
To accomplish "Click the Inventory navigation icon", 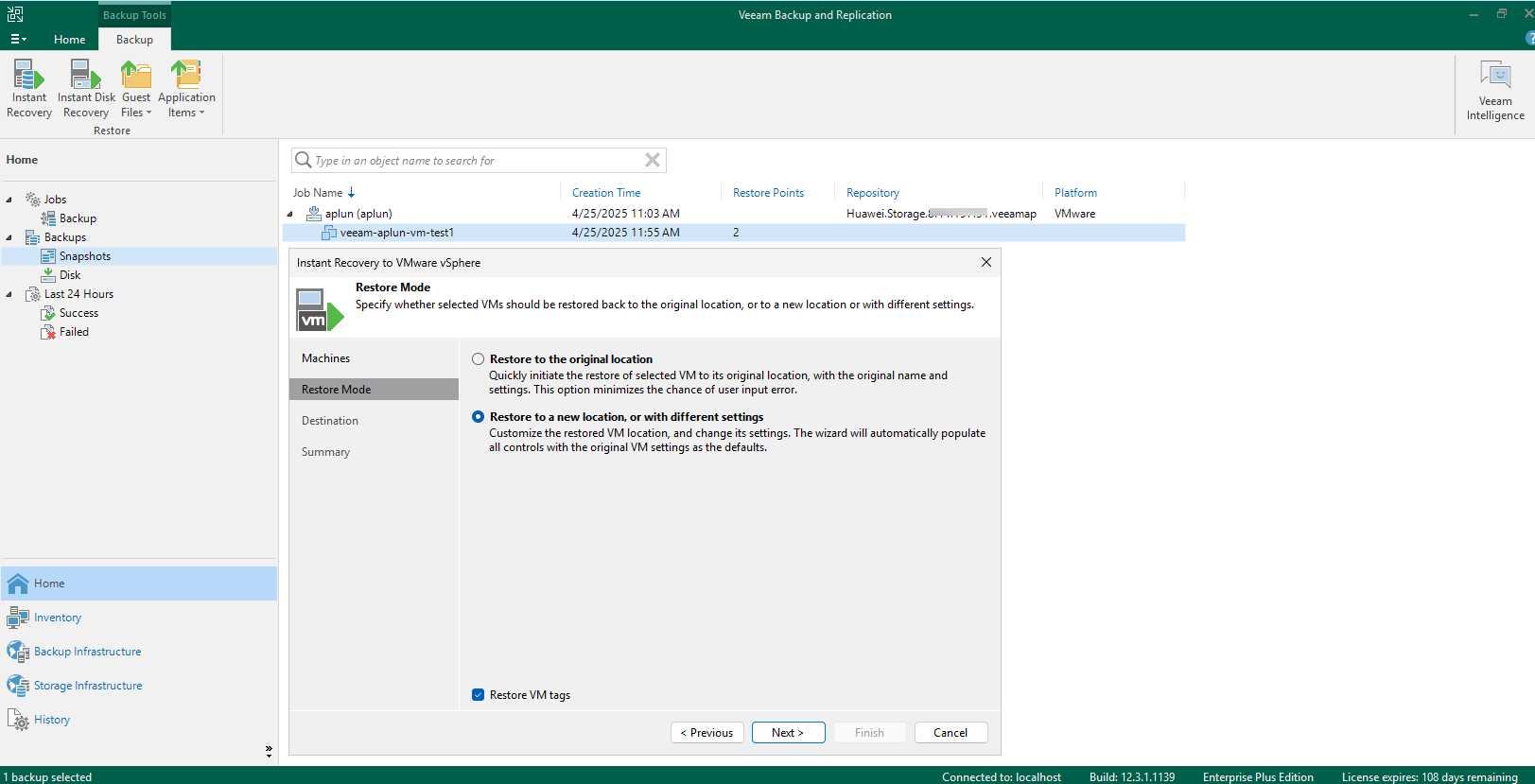I will [x=18, y=618].
